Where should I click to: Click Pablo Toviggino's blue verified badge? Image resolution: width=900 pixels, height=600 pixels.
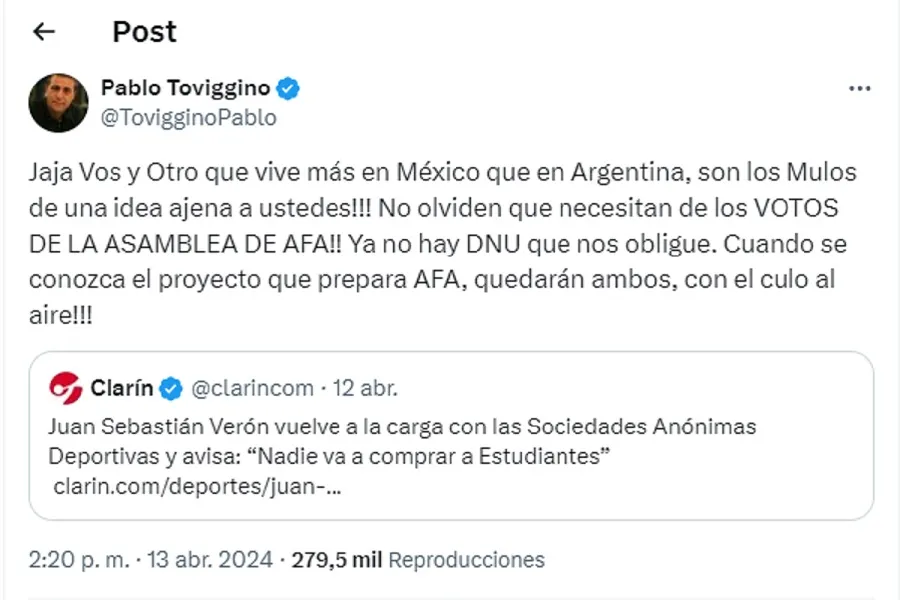click(288, 88)
